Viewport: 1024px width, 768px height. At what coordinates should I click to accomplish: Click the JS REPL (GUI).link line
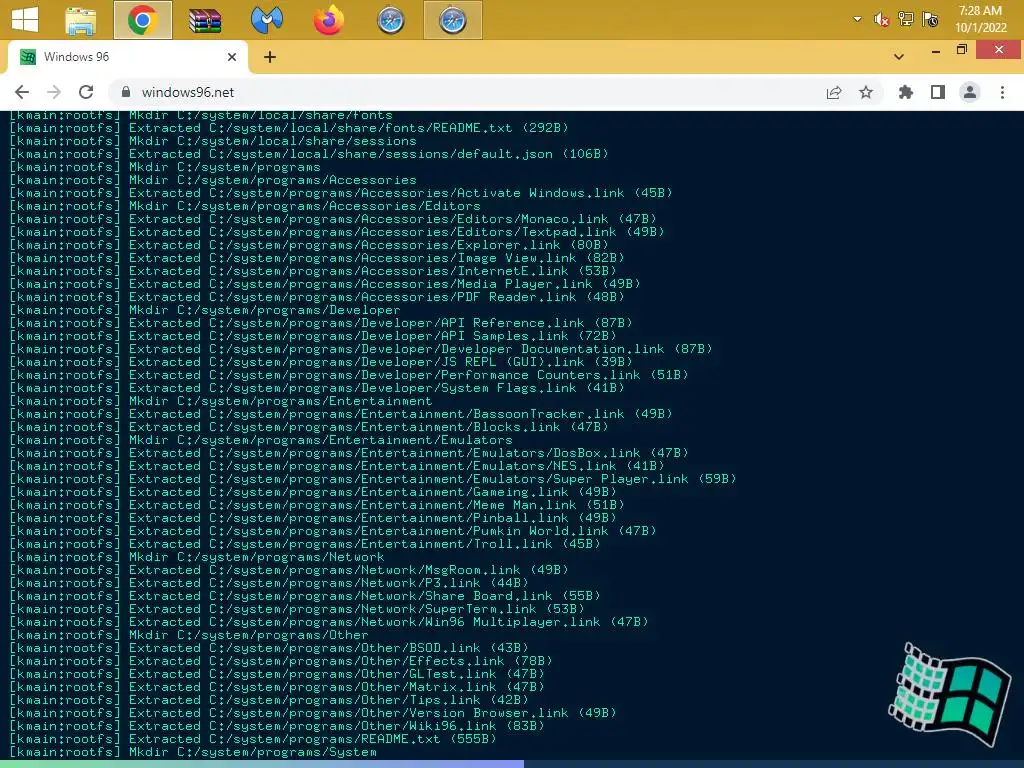pos(321,362)
